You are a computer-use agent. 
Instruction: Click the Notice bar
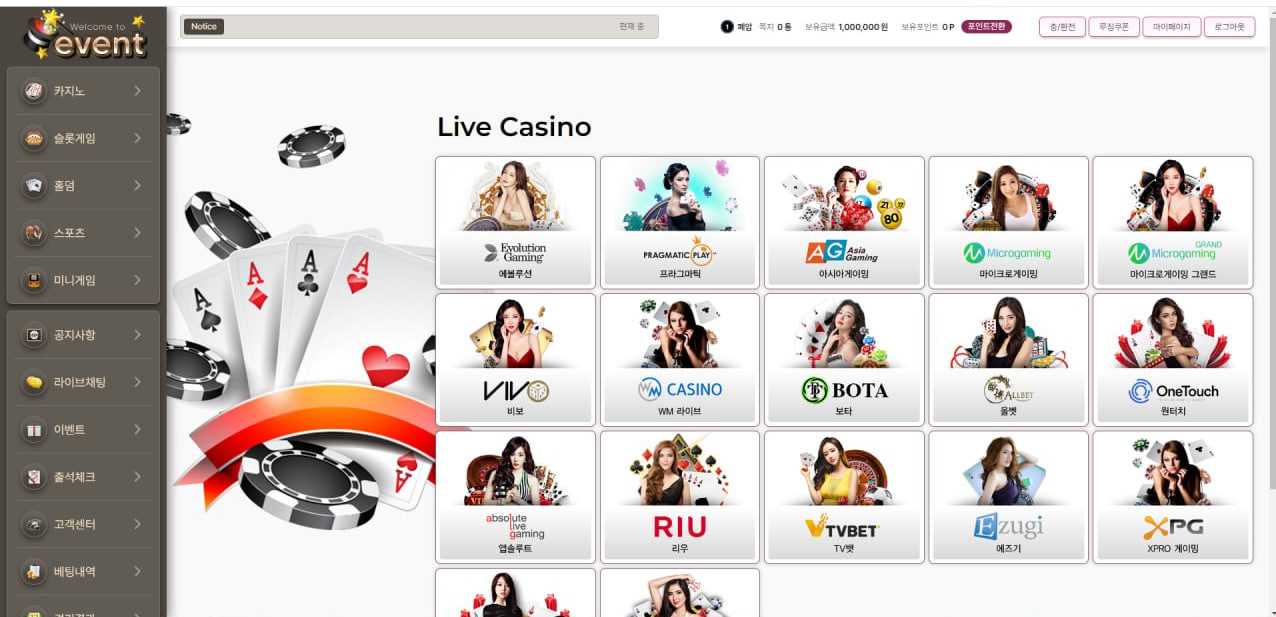[419, 27]
